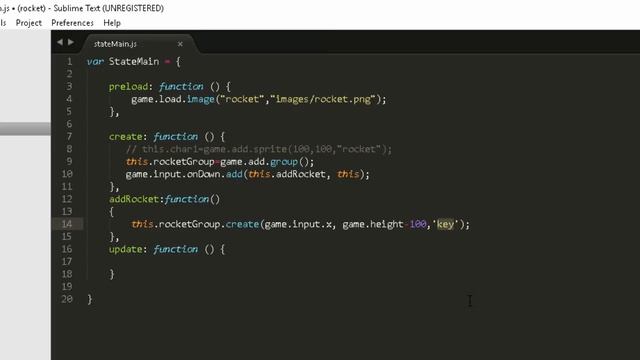This screenshot has height=360, width=640.
Task: Click the 'addRocket:function()' line
Action: tap(164, 199)
